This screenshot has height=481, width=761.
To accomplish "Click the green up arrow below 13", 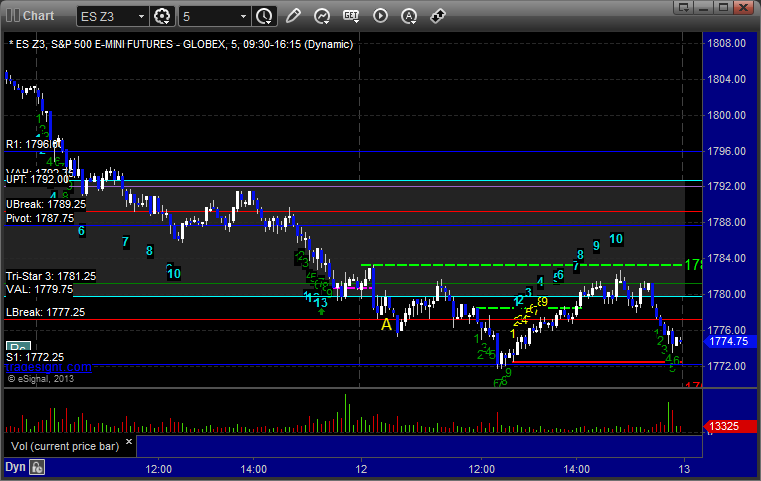I will pos(321,312).
